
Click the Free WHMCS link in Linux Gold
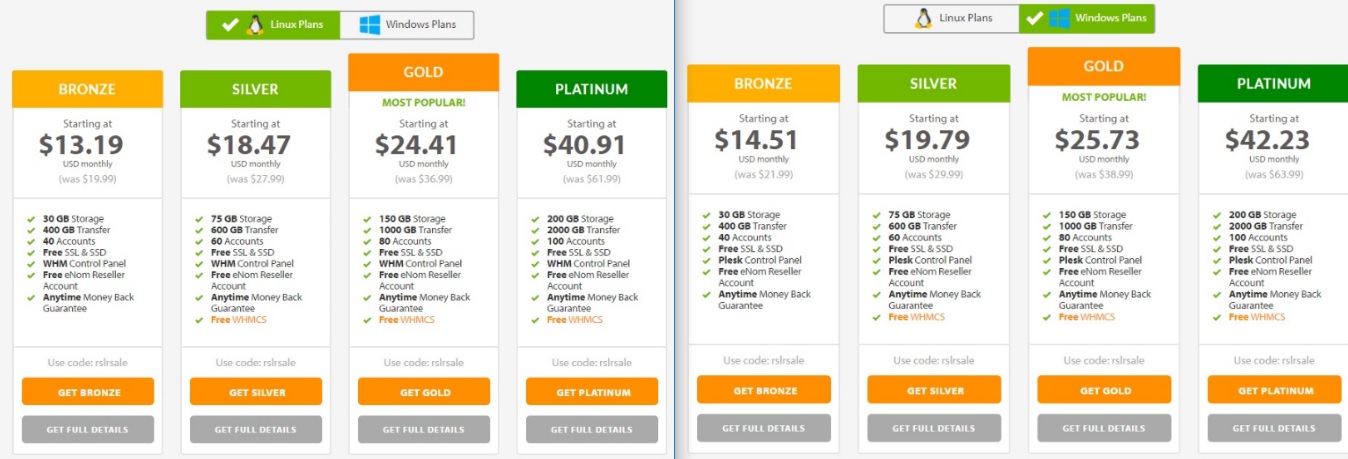(408, 320)
